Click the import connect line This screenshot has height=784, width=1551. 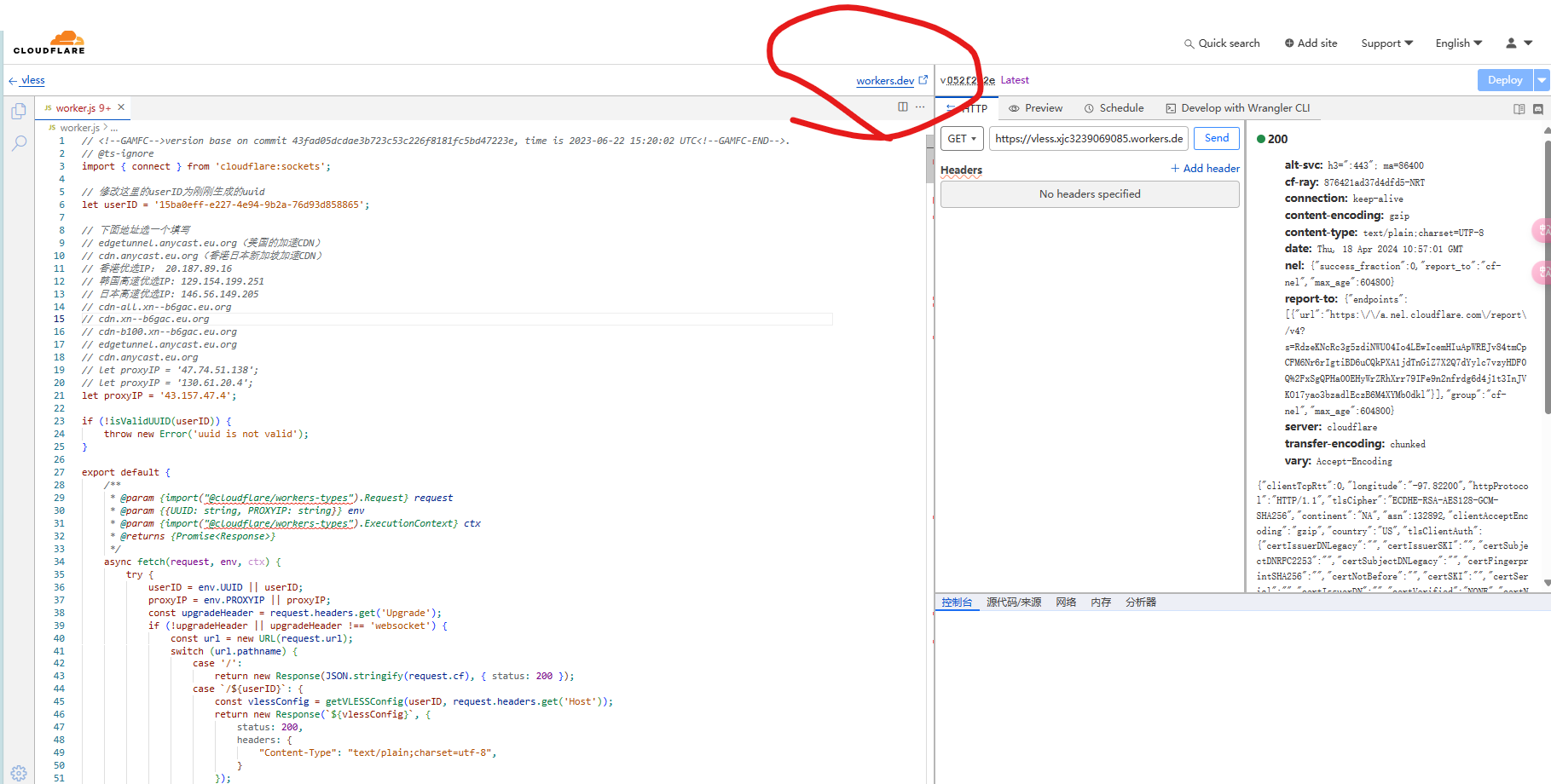206,166
